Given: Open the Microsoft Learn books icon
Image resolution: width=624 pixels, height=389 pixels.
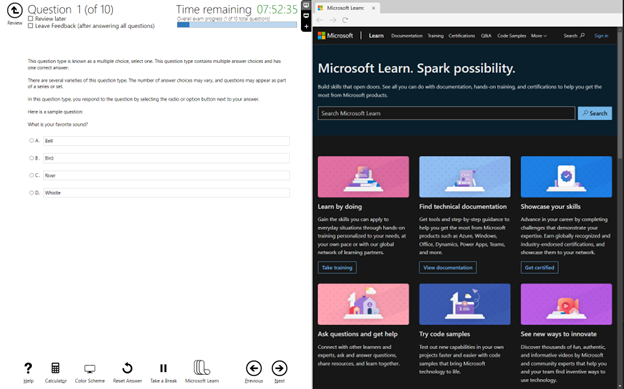Looking at the screenshot, I should (x=202, y=367).
